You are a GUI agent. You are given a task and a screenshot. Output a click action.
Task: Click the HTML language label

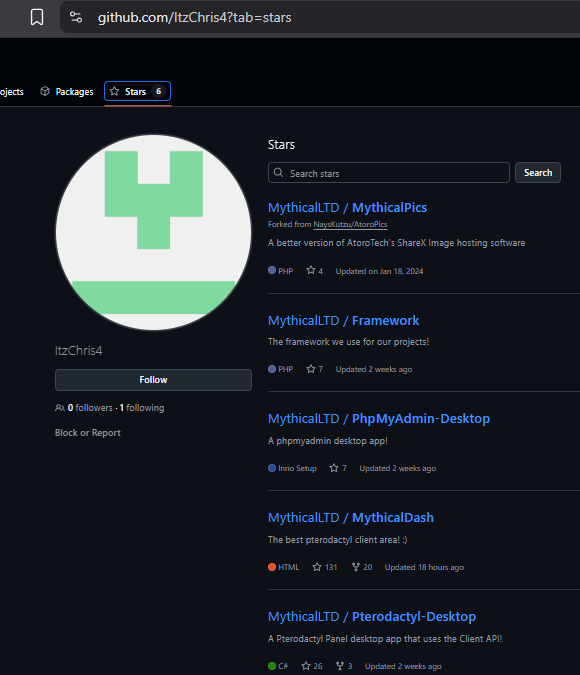click(x=288, y=567)
